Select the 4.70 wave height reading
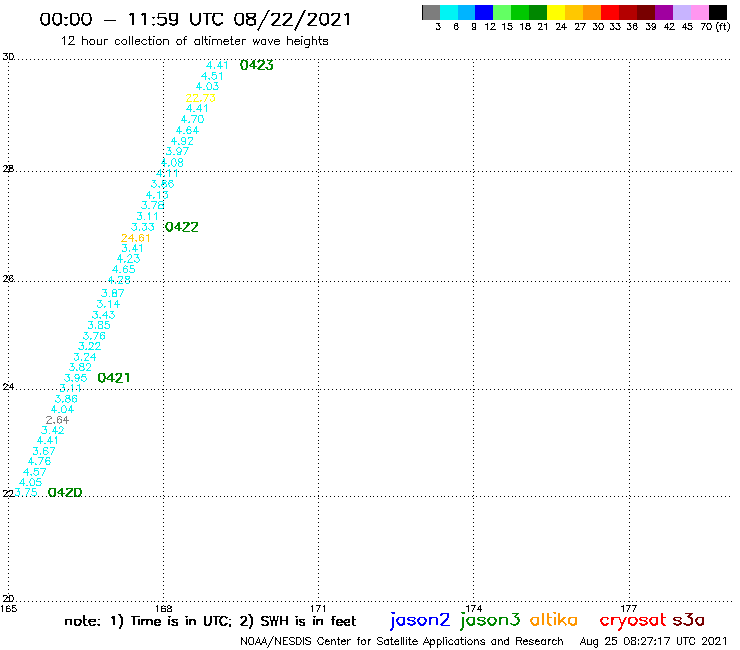This screenshot has height=650, width=740. (193, 119)
